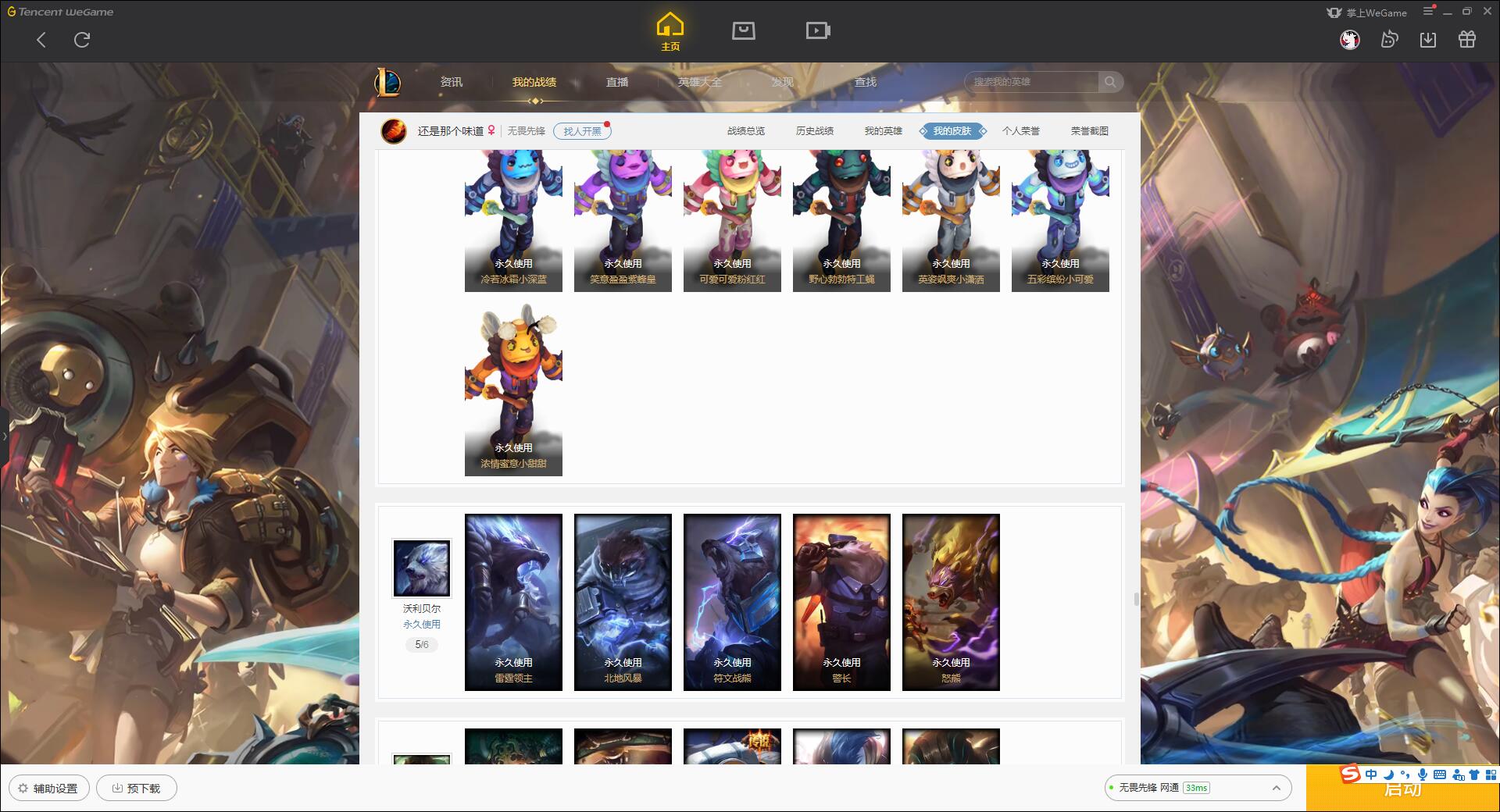Click the summoner profile avatar icon
Screen dimensions: 1500x812
[x=394, y=131]
